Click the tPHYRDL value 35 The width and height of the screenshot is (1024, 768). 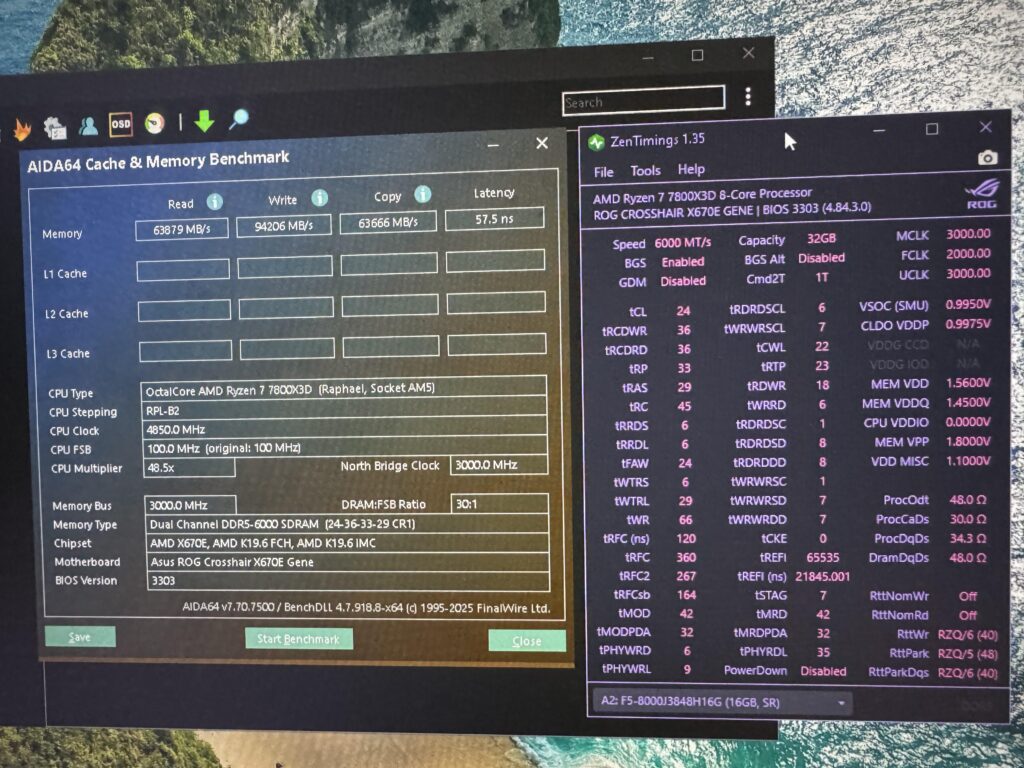pos(823,652)
